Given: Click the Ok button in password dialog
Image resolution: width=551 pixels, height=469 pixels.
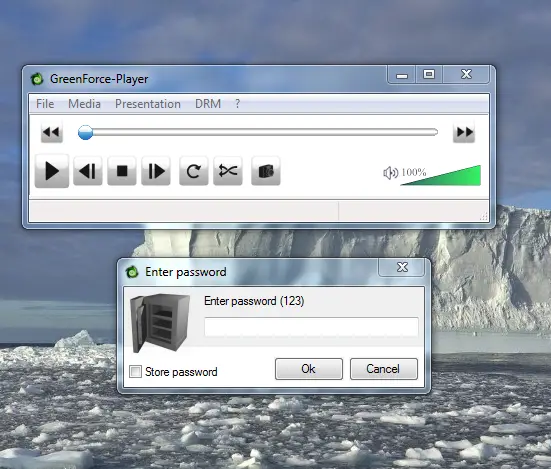Looking at the screenshot, I should click(309, 369).
